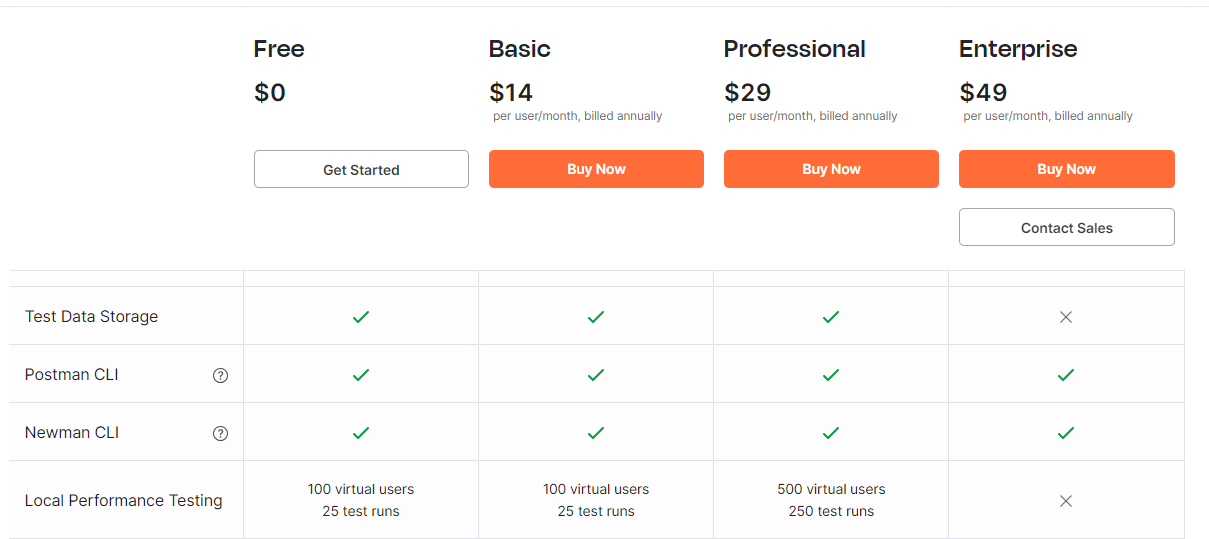Click the Professional plan heading
1209x539 pixels.
point(795,49)
